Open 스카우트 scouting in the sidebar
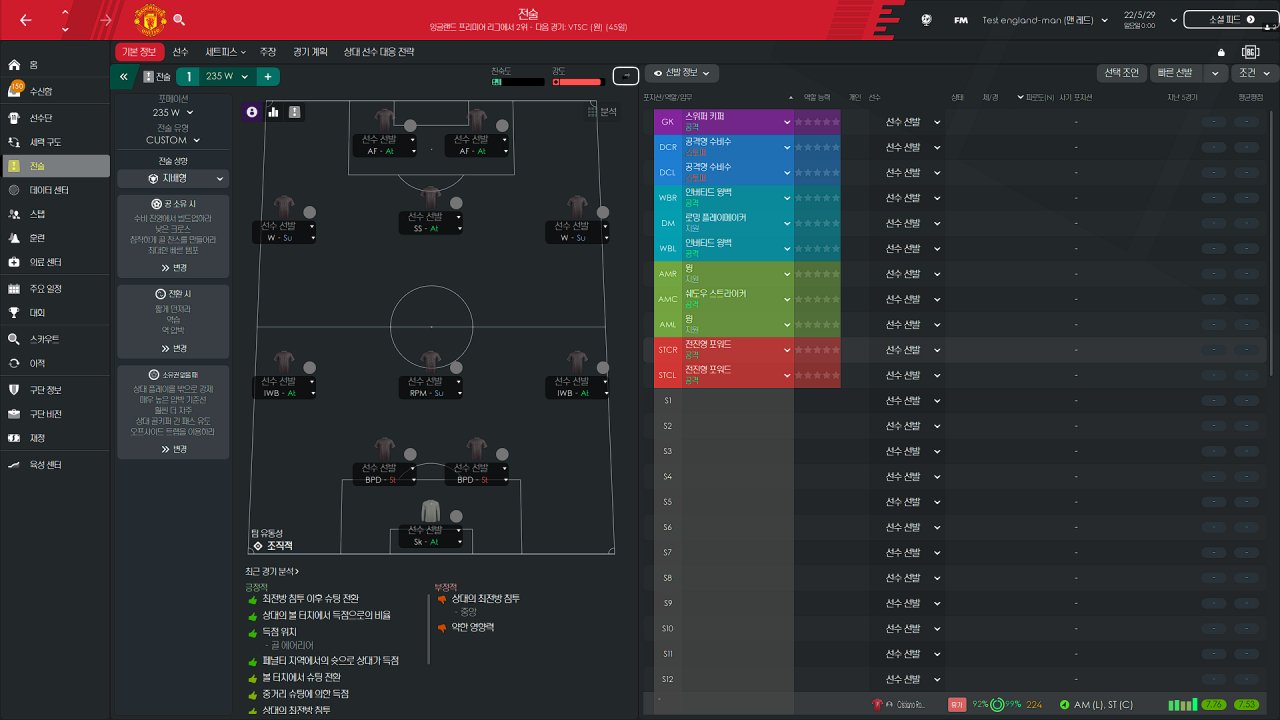This screenshot has height=720, width=1280. coord(55,339)
